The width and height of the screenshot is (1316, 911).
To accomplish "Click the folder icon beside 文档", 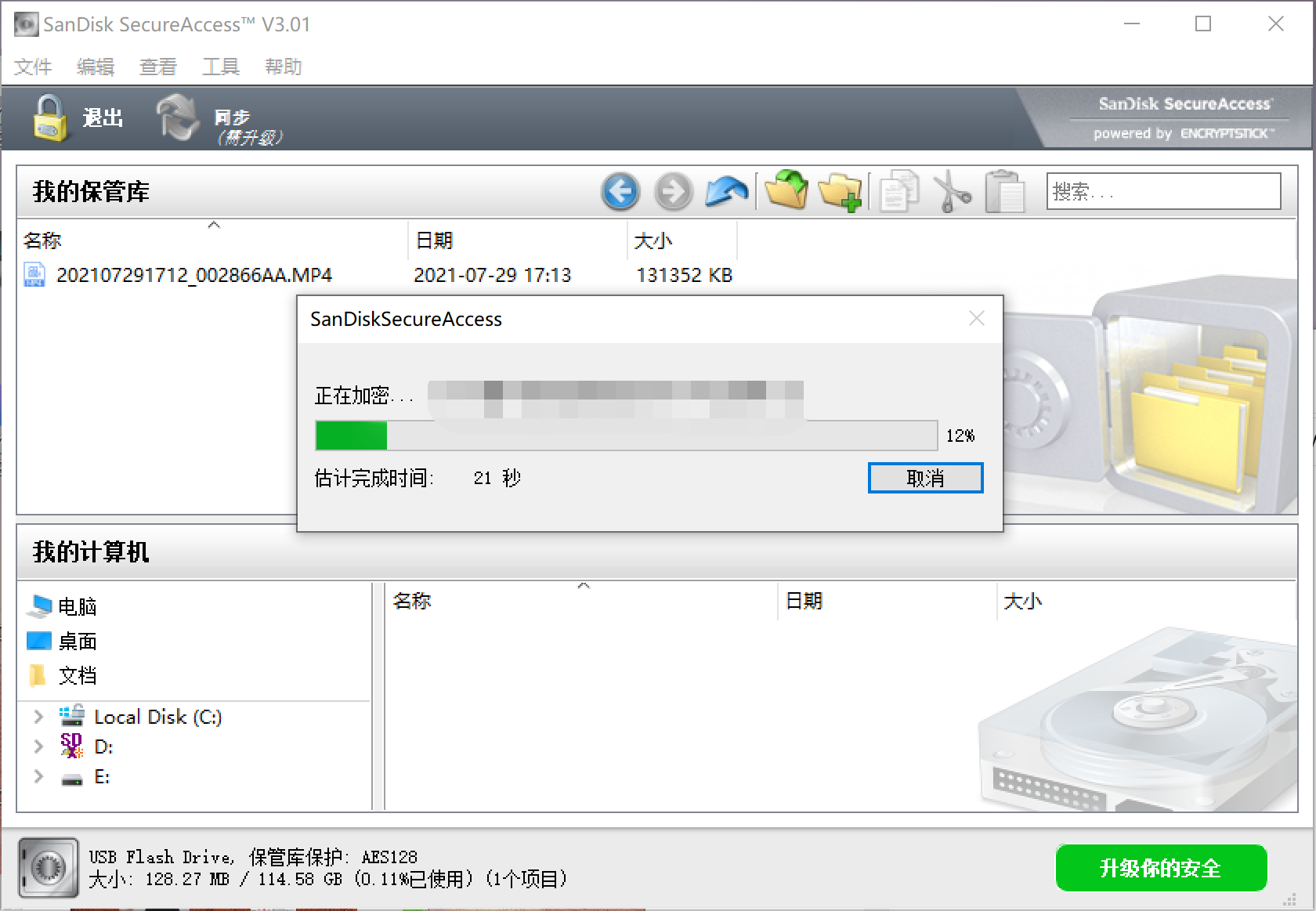I will pyautogui.click(x=38, y=674).
